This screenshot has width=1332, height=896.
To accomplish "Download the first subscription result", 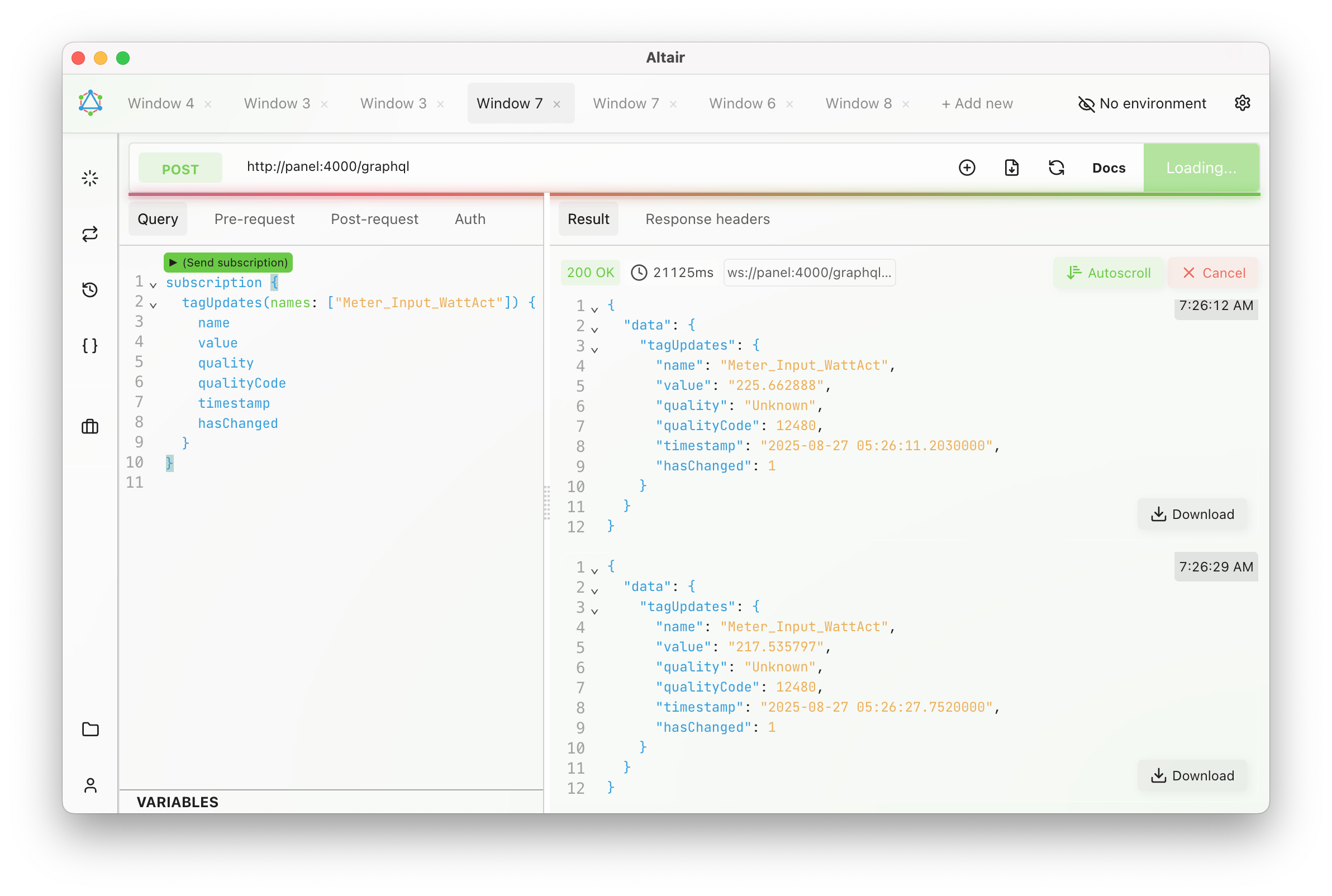I will click(x=1192, y=514).
